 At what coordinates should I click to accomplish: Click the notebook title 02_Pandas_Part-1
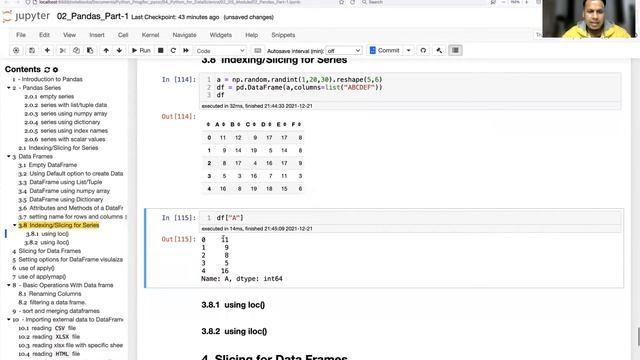93,17
